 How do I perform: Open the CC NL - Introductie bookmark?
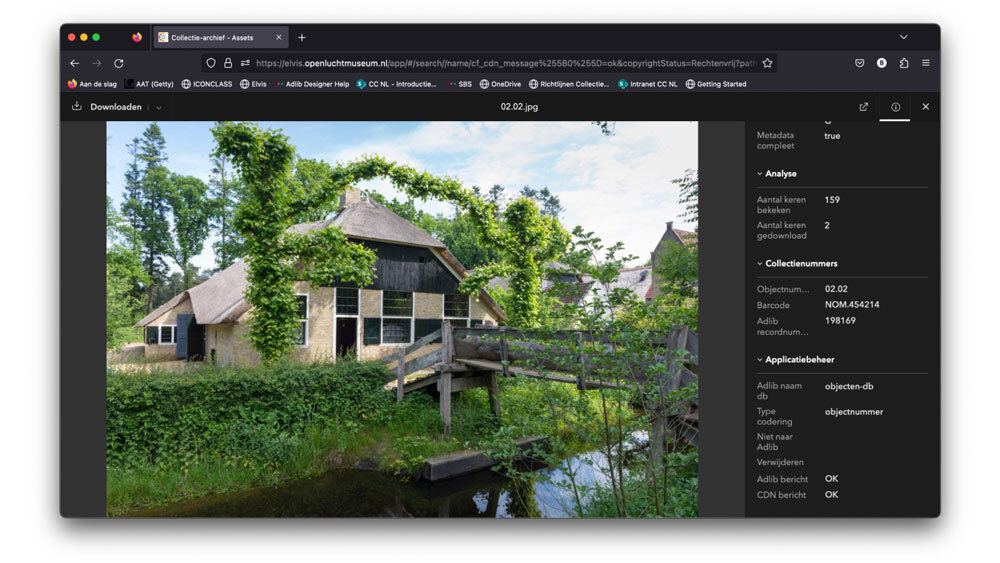tap(397, 84)
